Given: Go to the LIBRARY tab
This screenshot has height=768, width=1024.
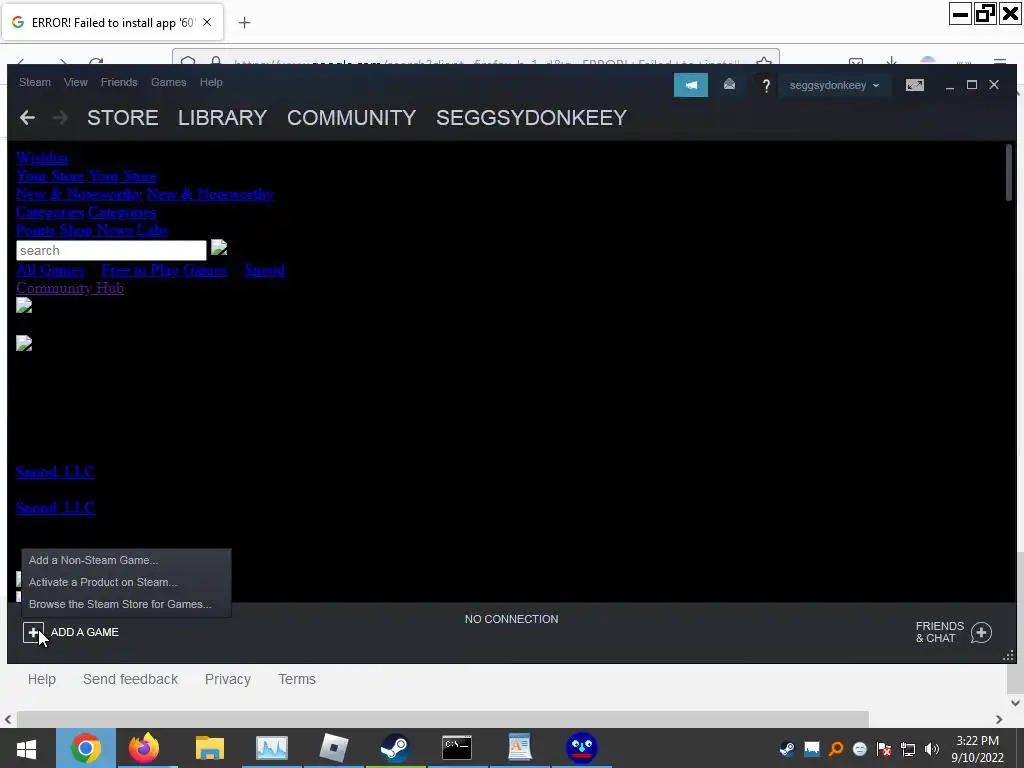Looking at the screenshot, I should [222, 118].
